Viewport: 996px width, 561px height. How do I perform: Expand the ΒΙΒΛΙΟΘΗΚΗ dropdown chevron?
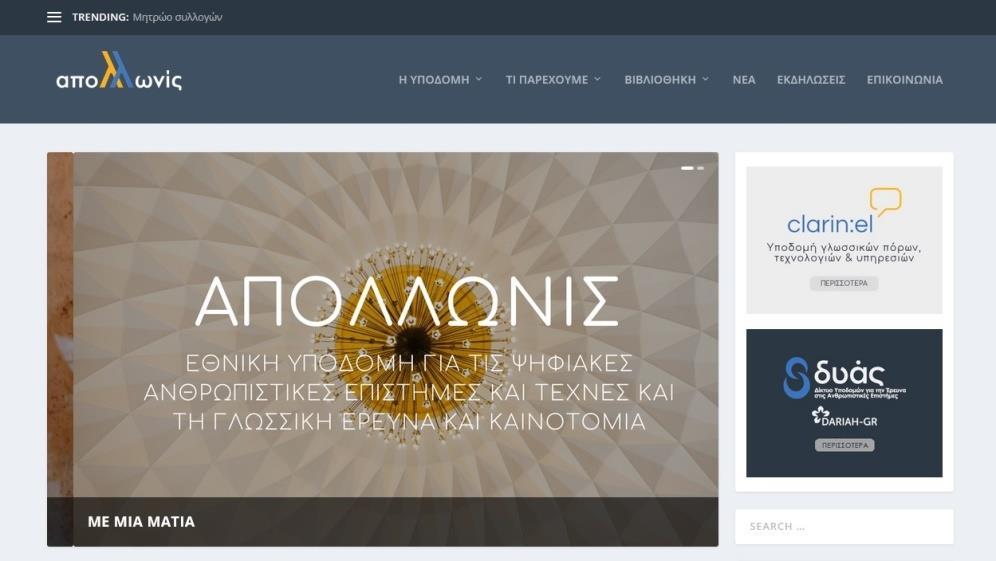coord(705,79)
